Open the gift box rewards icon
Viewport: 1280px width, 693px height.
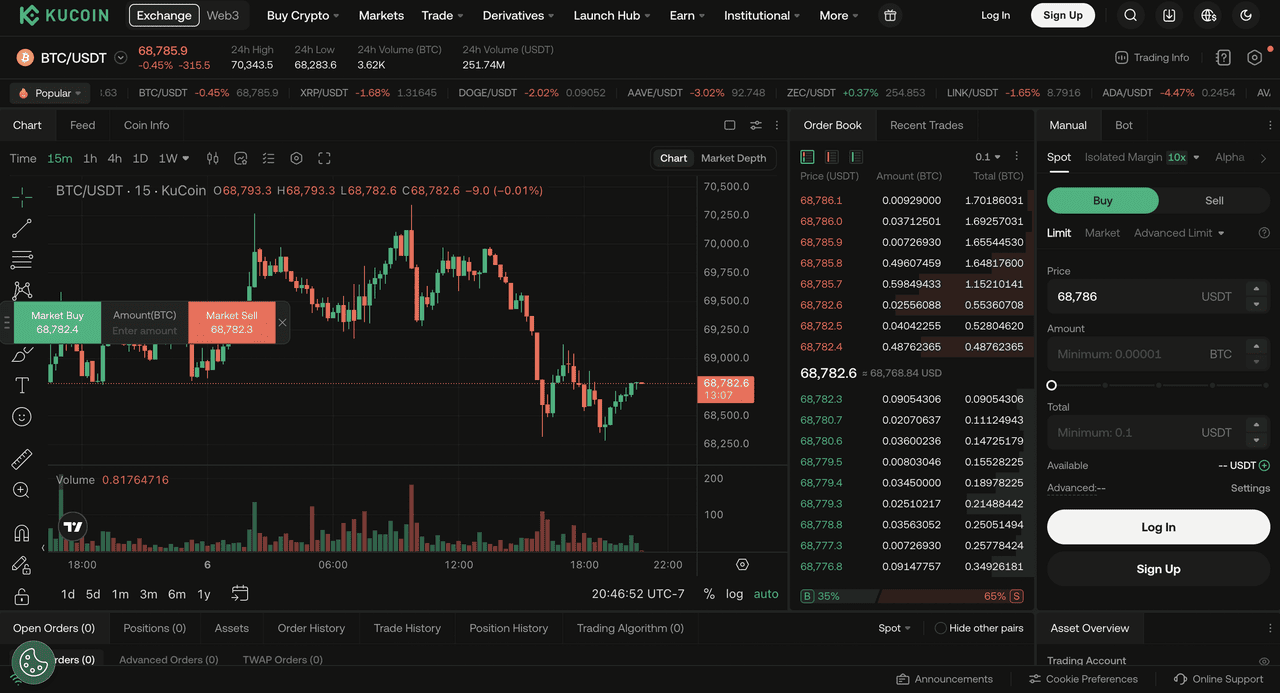point(890,15)
